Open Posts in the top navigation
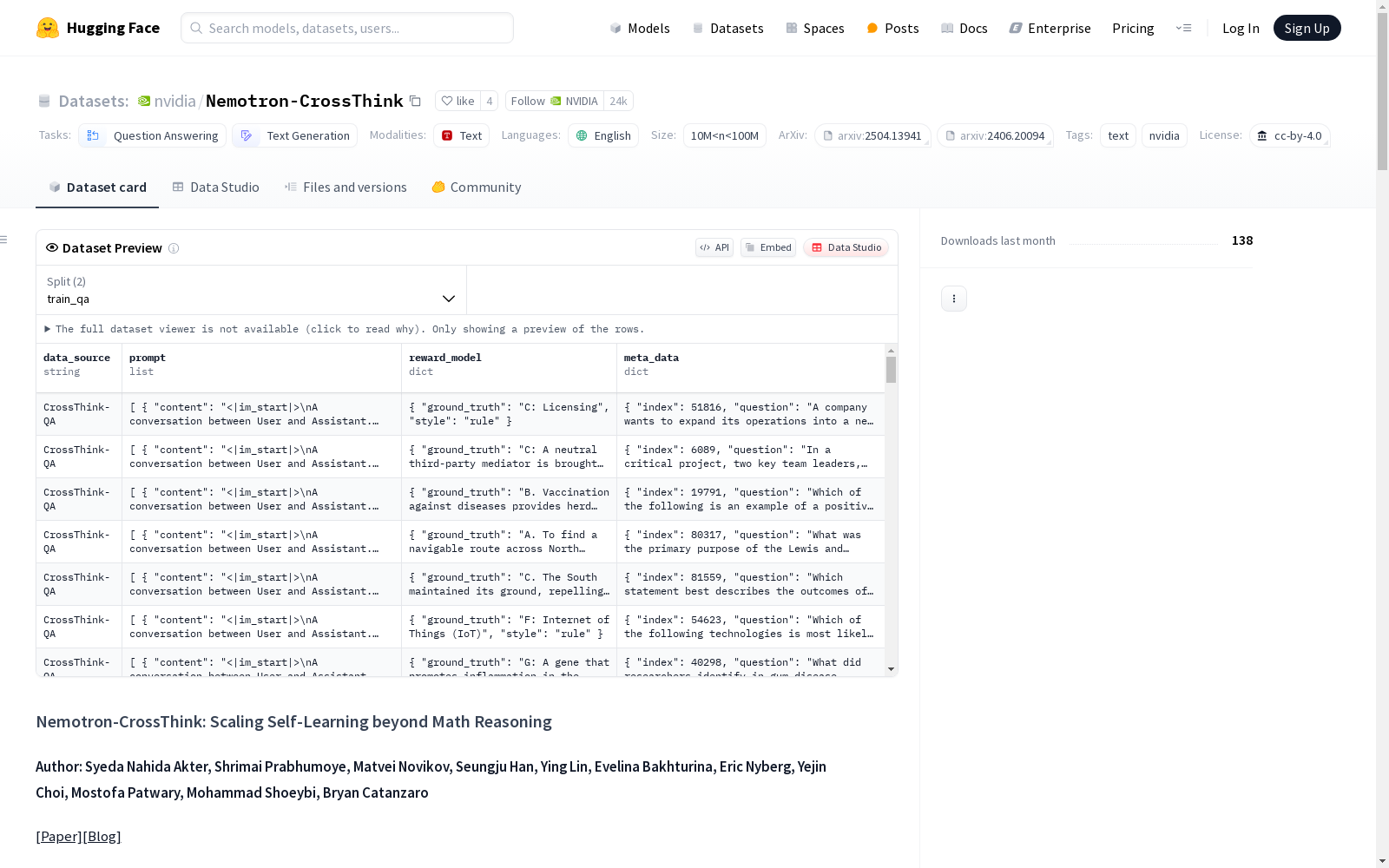The height and width of the screenshot is (868, 1389). (x=892, y=28)
